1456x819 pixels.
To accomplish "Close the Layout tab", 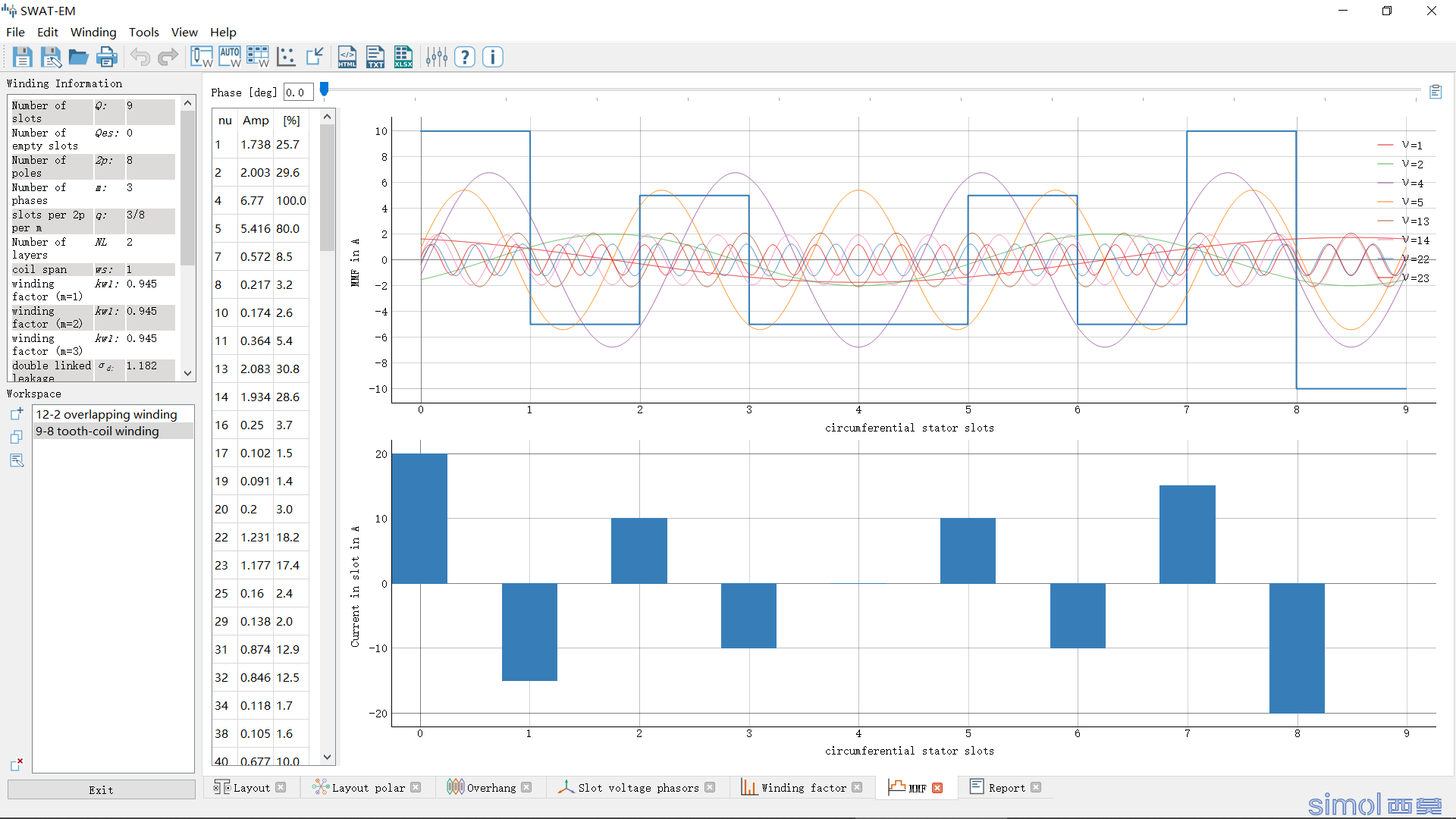I will tap(281, 787).
